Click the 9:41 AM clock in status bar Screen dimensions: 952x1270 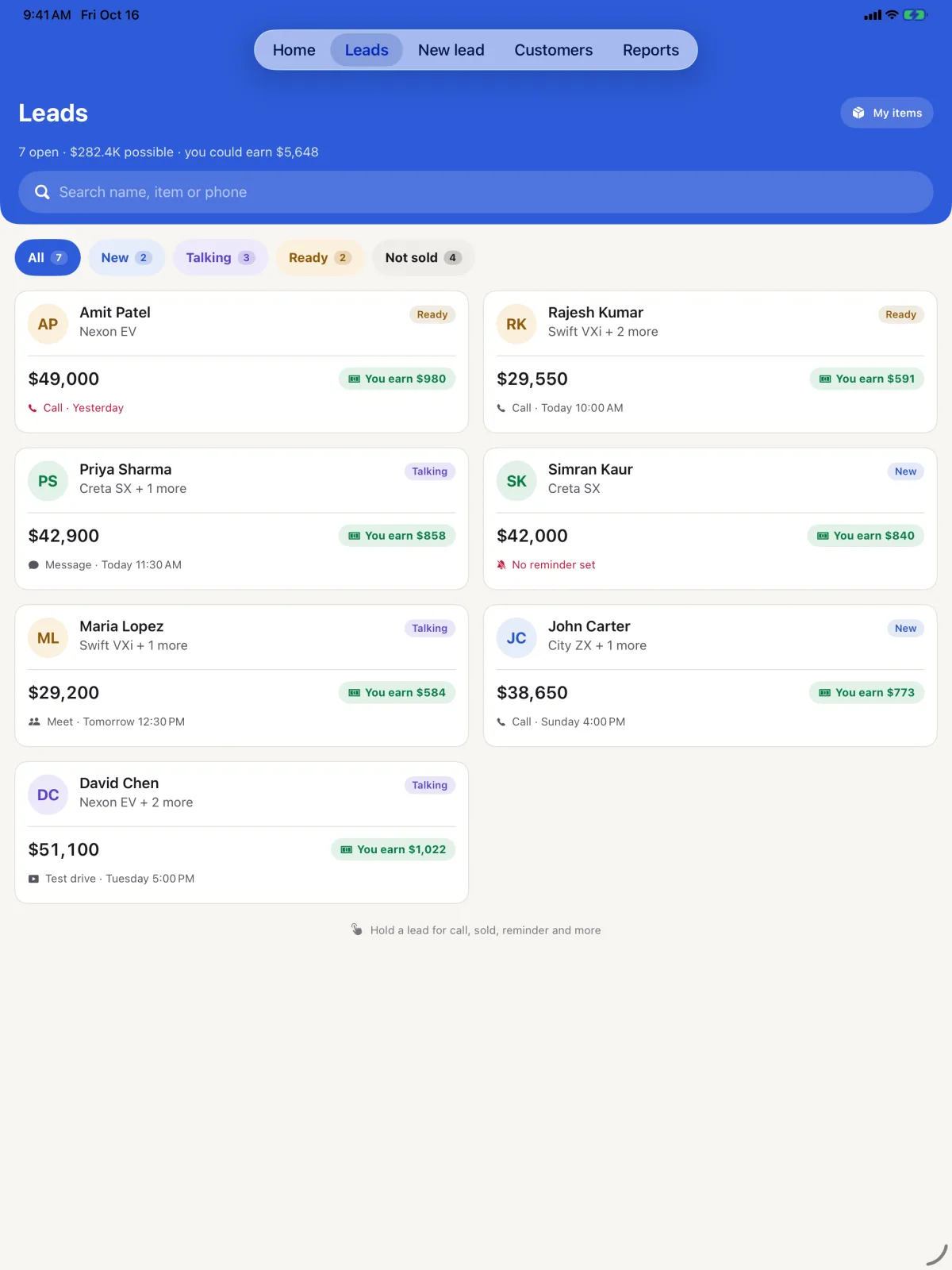(47, 15)
